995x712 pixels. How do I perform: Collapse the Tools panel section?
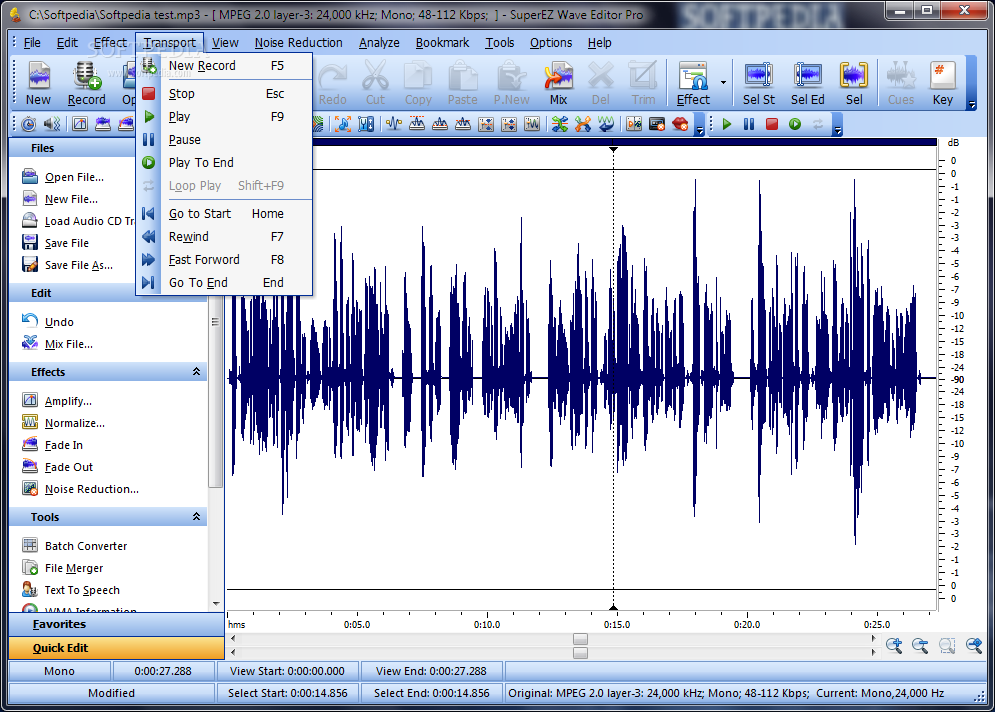point(196,517)
